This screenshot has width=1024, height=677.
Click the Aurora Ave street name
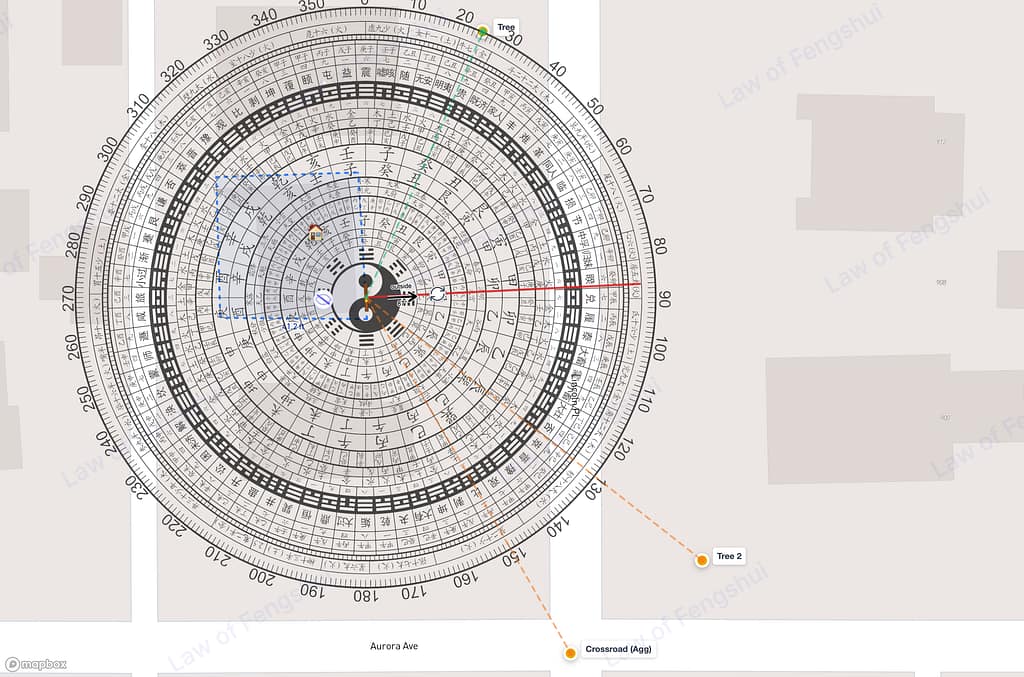(x=396, y=645)
